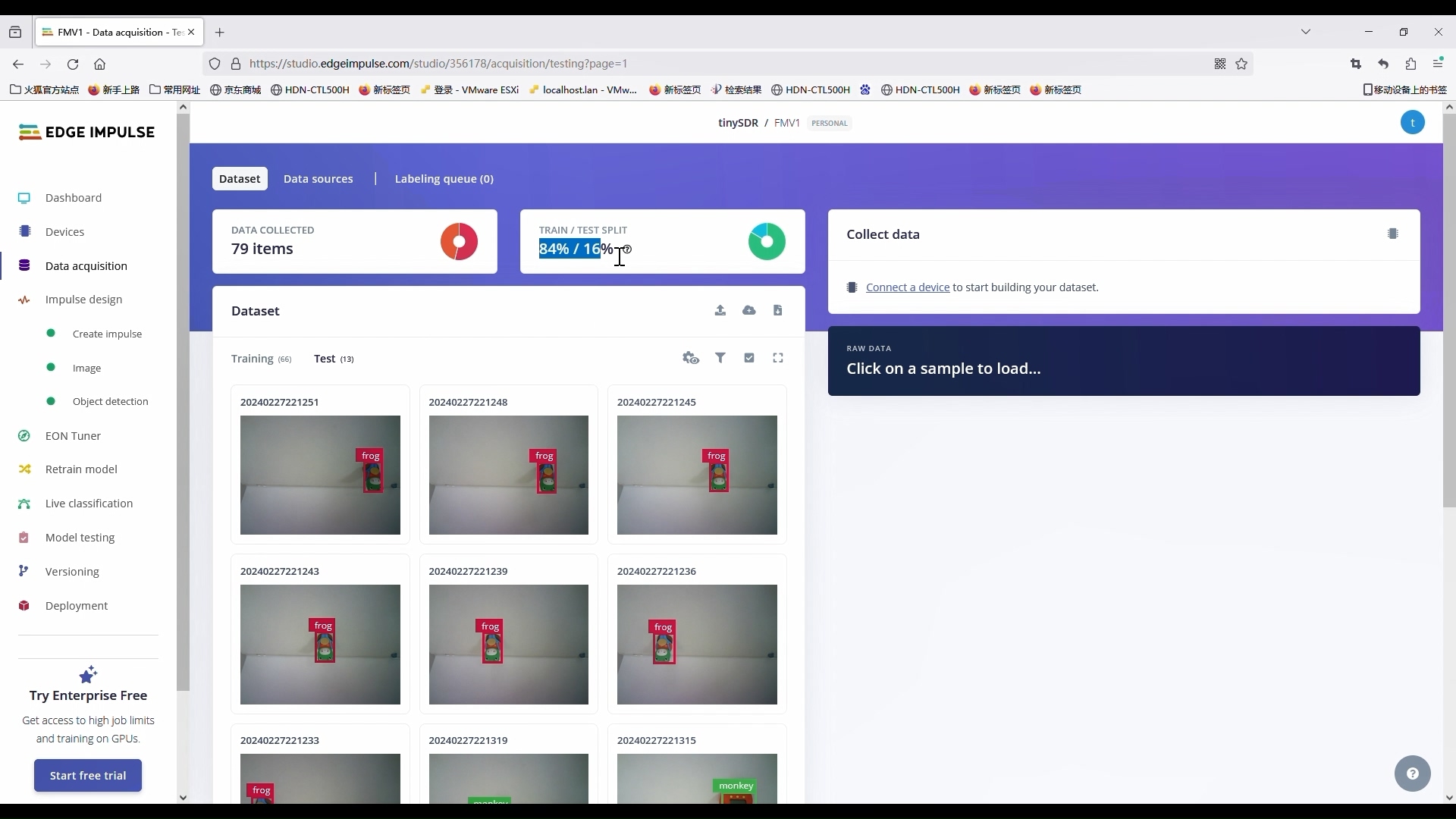Toggle labels visibility settings icon

[691, 358]
